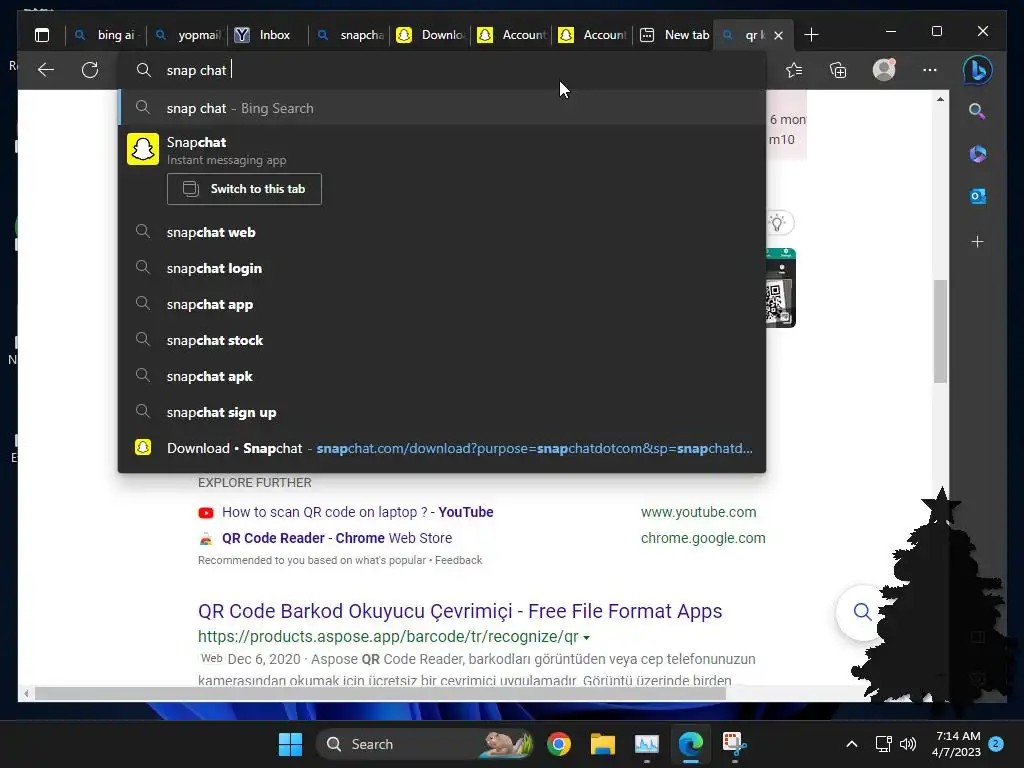Open the user profile avatar

coord(884,70)
